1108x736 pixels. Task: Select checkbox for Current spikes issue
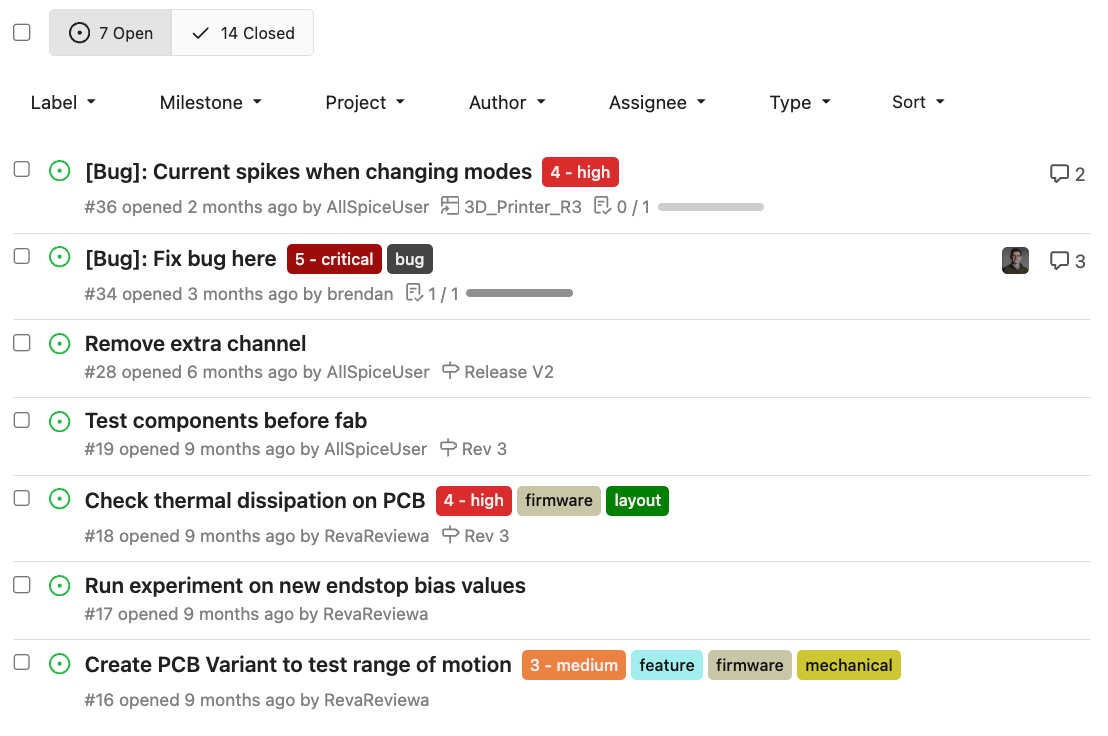coord(22,169)
